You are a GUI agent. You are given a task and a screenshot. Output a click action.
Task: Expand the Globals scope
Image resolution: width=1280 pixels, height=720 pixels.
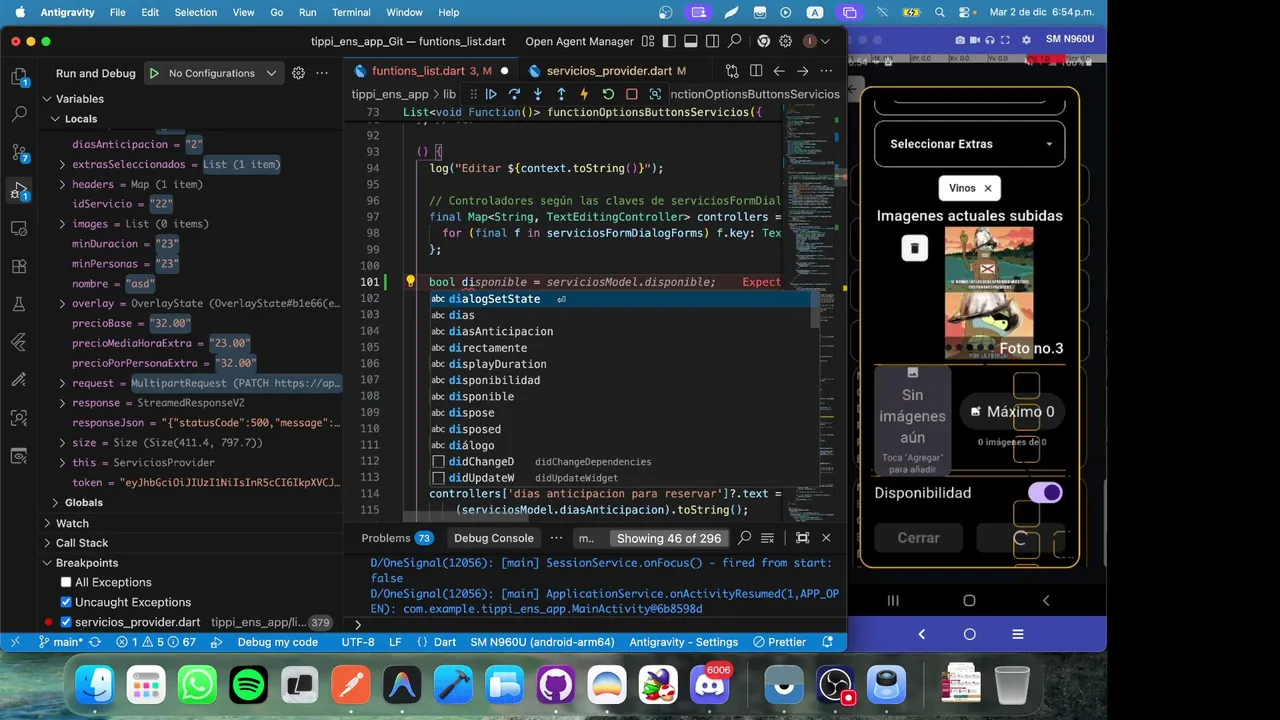(55, 502)
